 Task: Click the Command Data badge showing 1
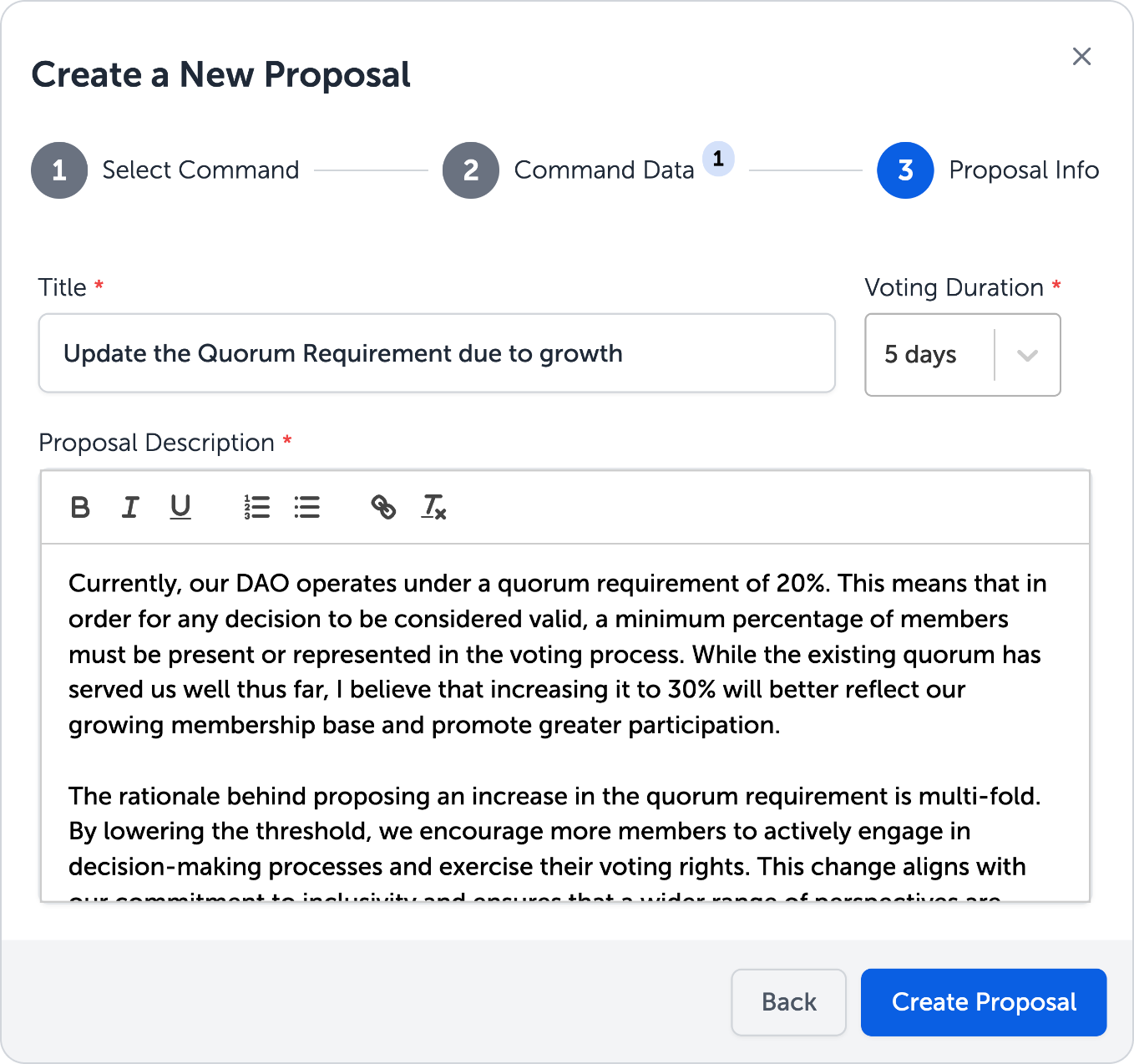[718, 159]
